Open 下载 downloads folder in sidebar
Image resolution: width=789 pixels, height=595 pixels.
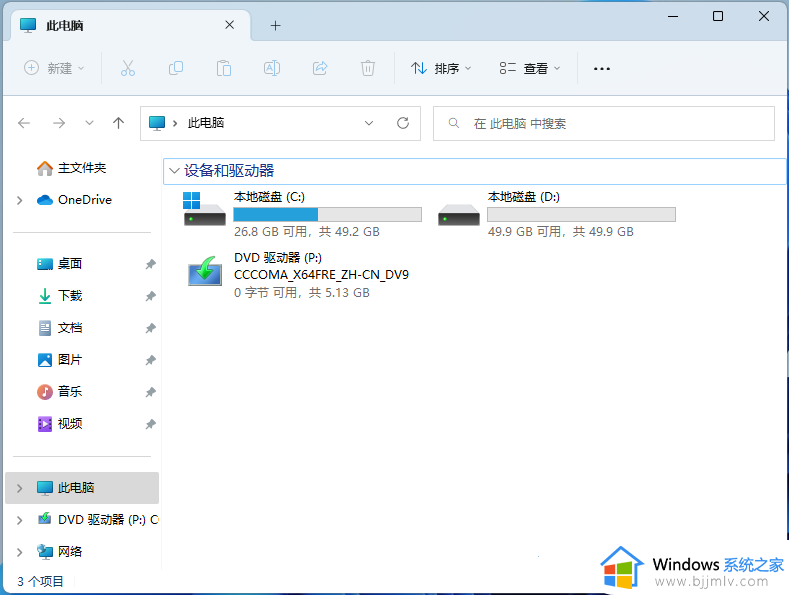click(59, 295)
